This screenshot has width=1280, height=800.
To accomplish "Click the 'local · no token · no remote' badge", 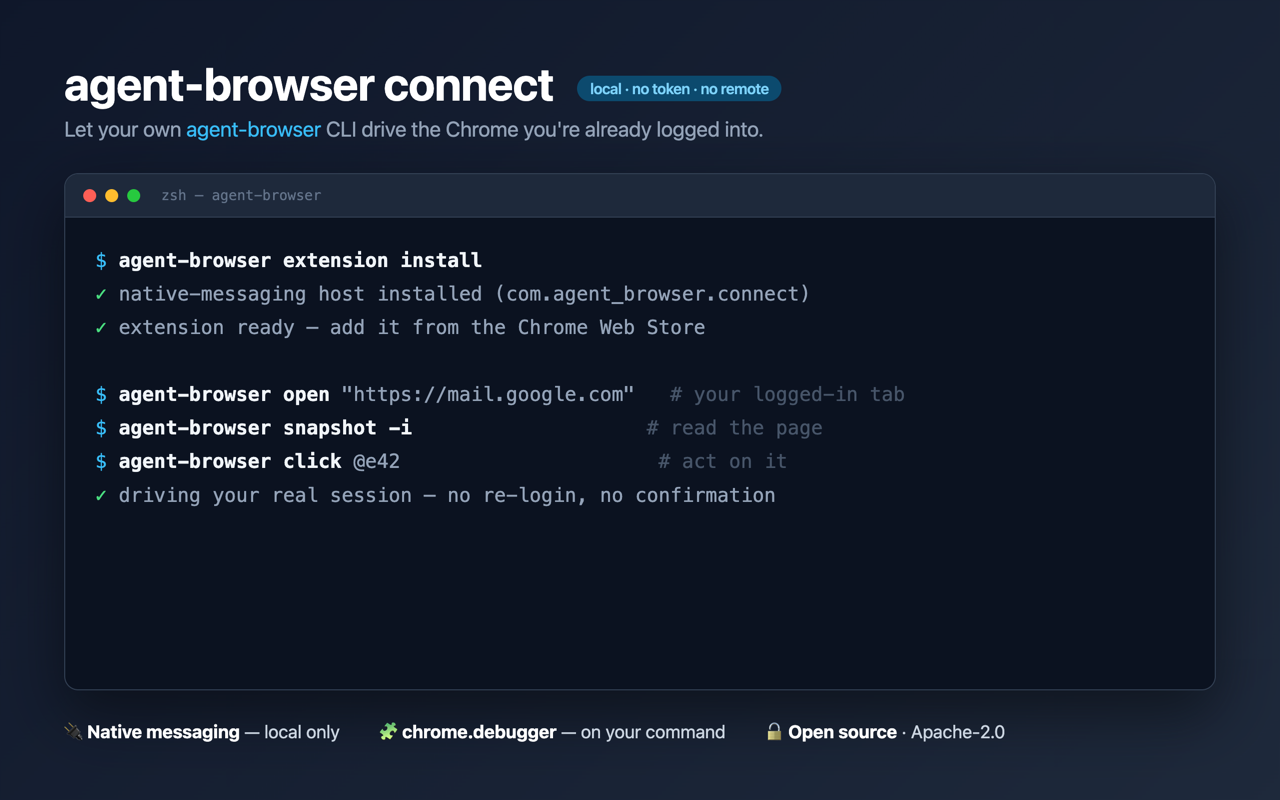I will (x=679, y=89).
